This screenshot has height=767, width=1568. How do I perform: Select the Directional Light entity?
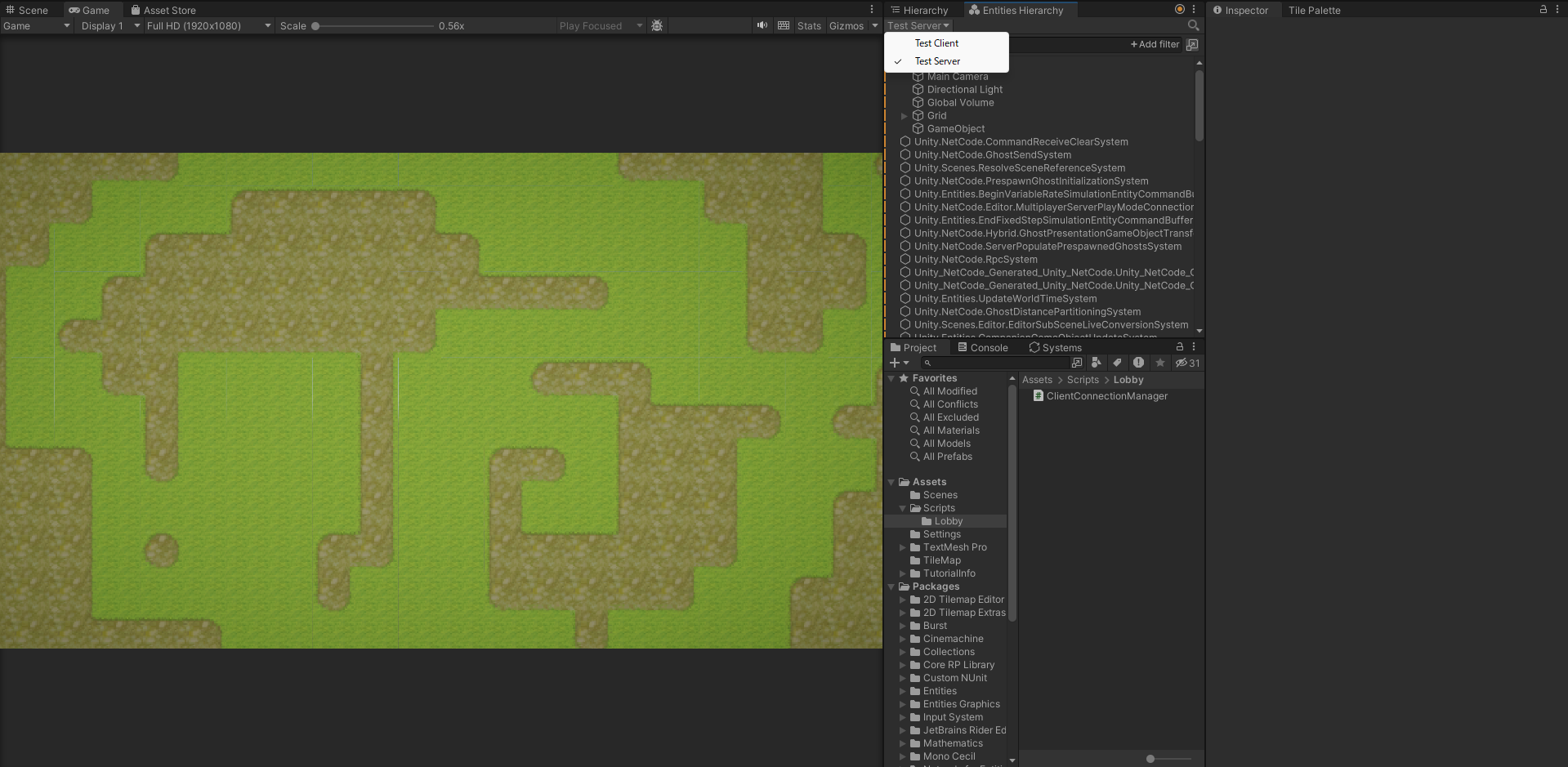964,90
